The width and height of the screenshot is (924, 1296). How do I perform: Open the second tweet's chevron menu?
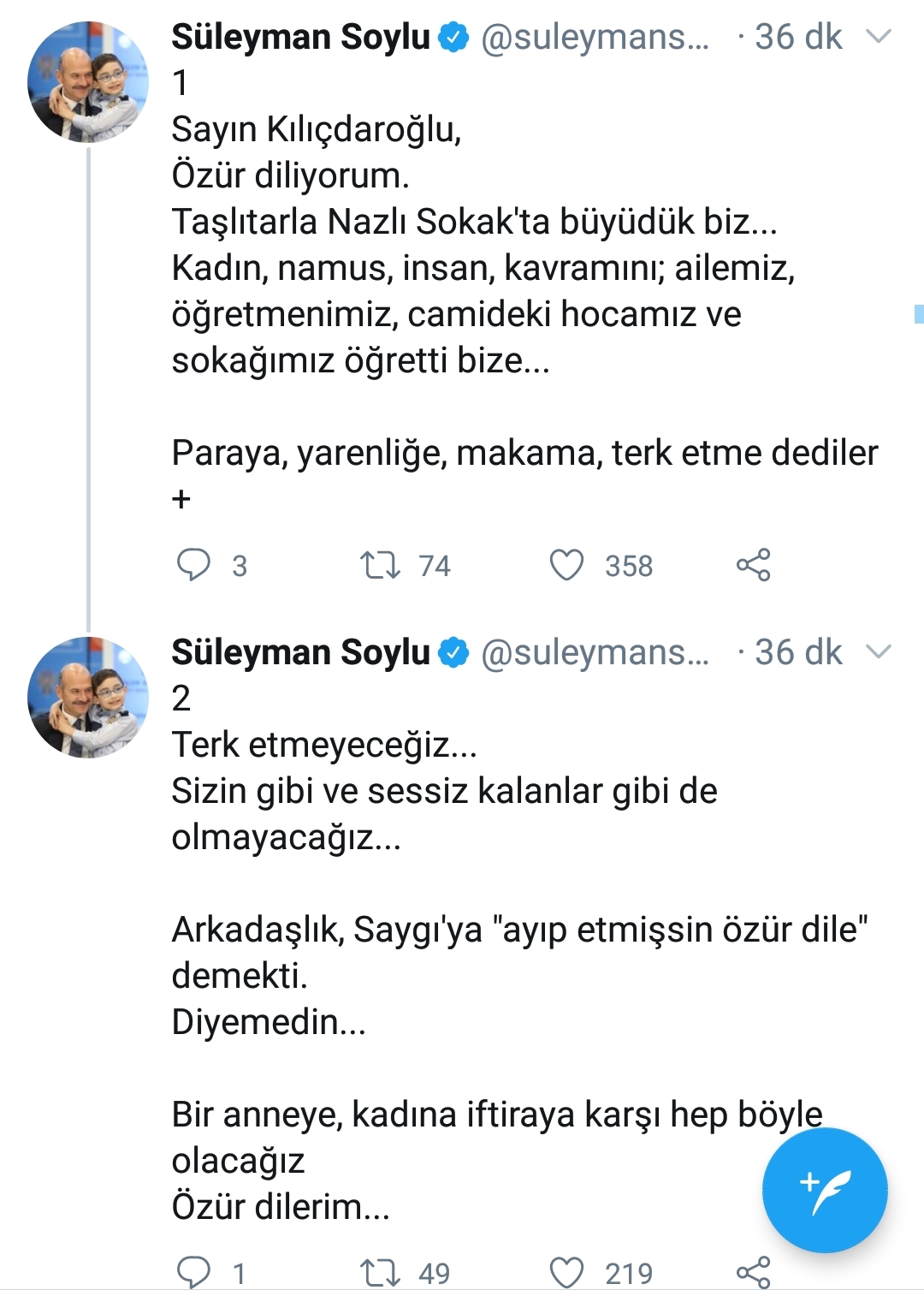879,652
